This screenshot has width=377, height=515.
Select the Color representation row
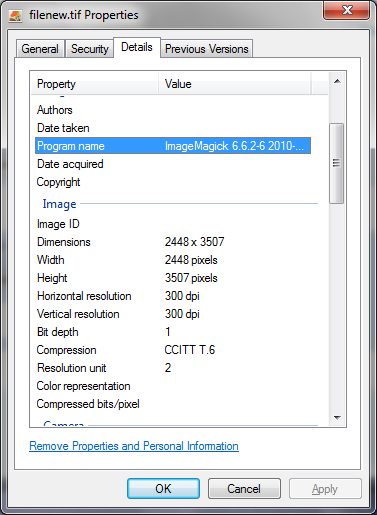[x=173, y=386]
